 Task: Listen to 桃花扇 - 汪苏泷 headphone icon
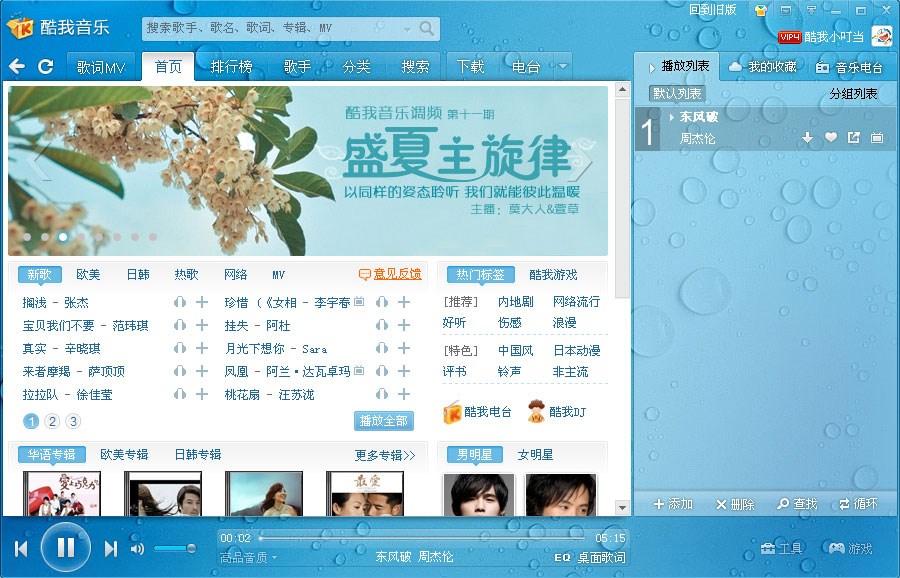[x=382, y=394]
